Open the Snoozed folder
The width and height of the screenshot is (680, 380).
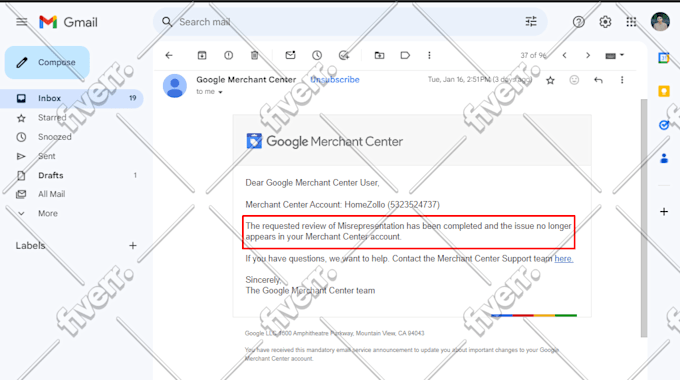coord(72,137)
